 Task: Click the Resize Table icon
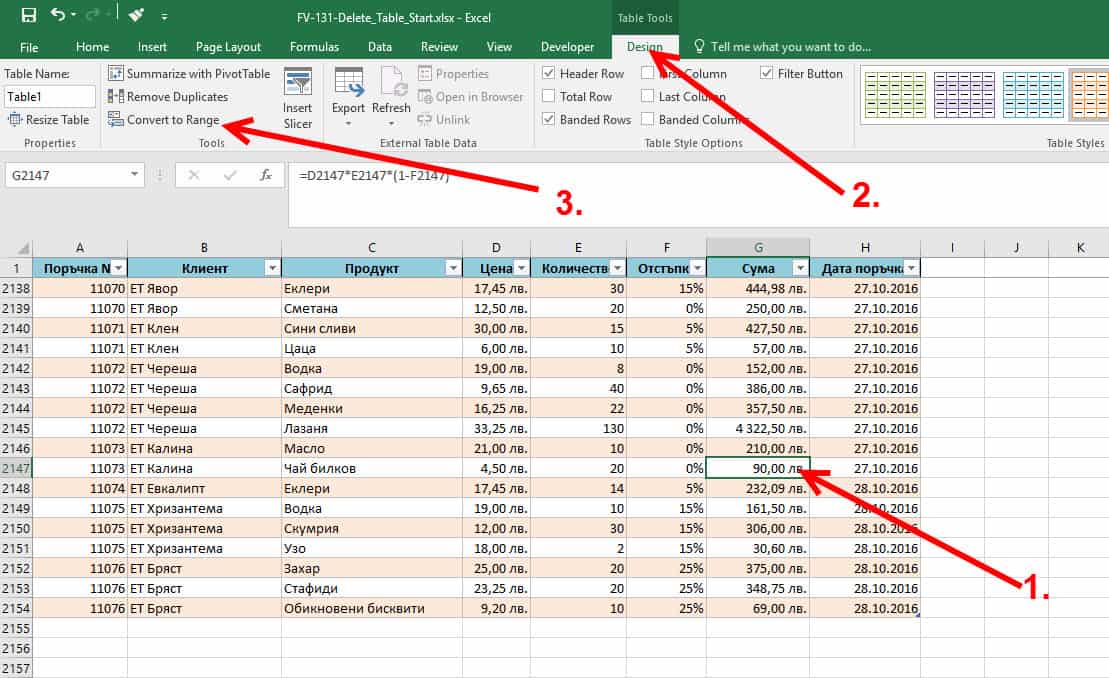pyautogui.click(x=15, y=120)
